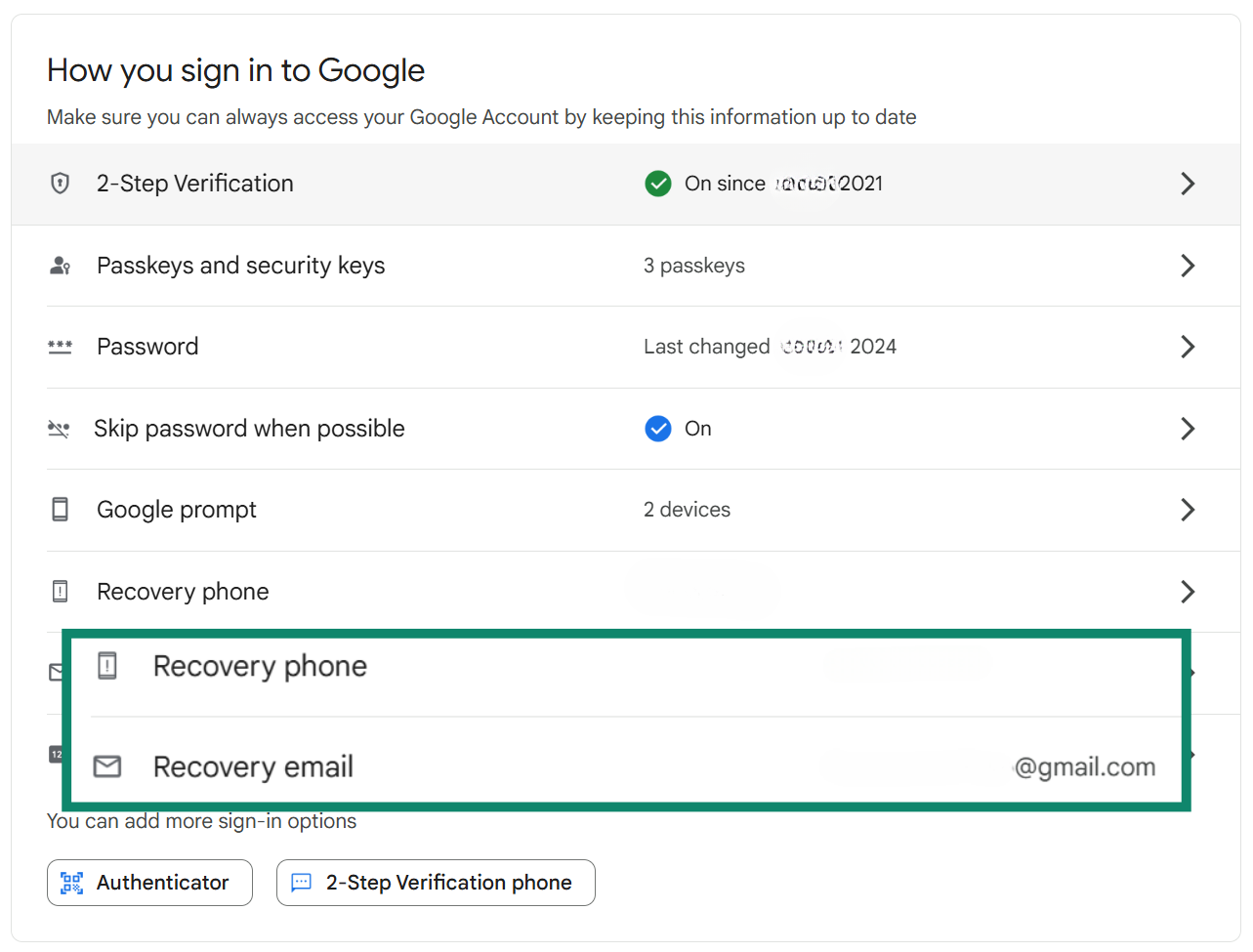Click the 'On' status for Skip password
This screenshot has width=1253, height=952.
click(x=698, y=429)
